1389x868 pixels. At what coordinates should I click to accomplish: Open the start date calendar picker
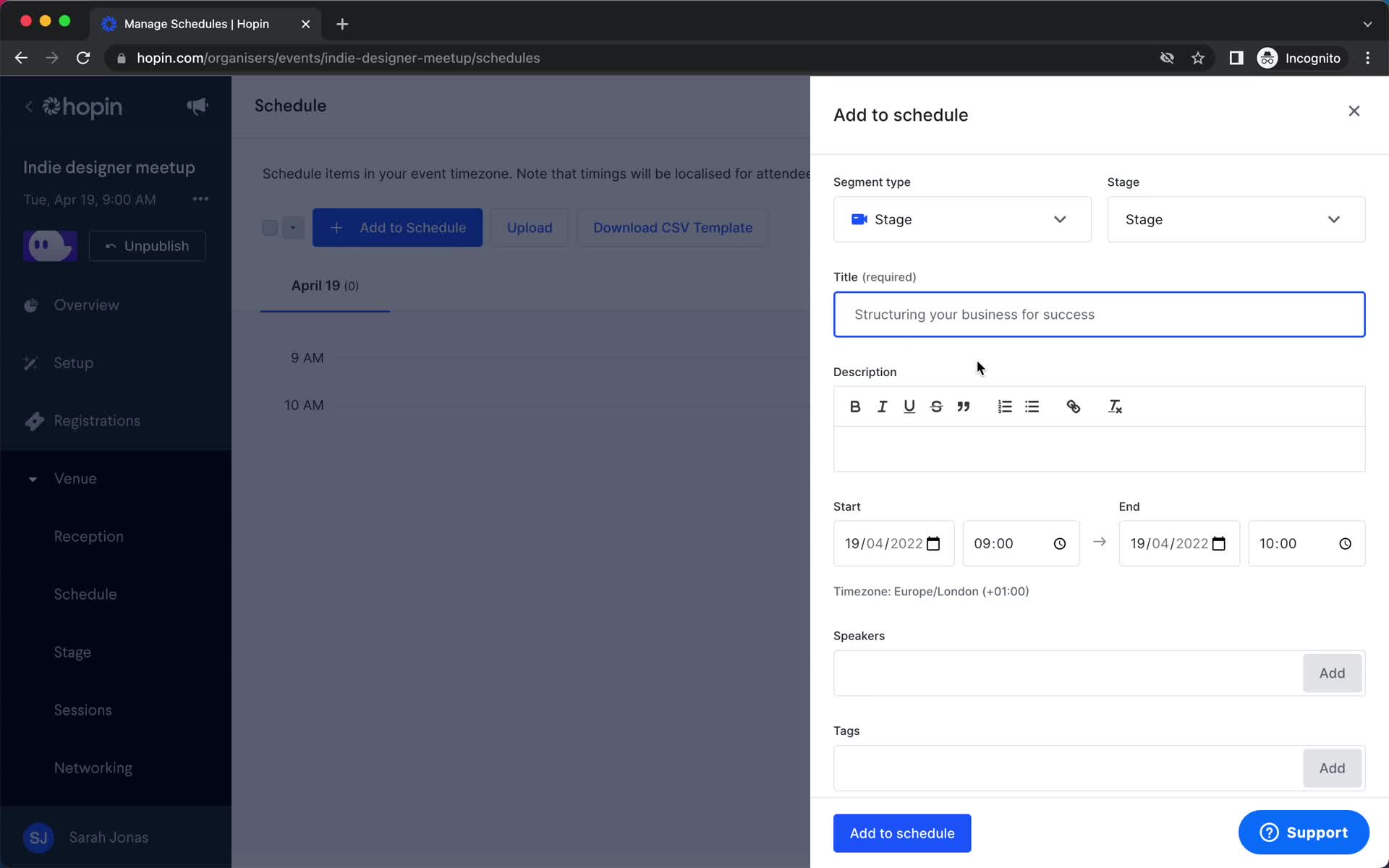pyautogui.click(x=933, y=543)
